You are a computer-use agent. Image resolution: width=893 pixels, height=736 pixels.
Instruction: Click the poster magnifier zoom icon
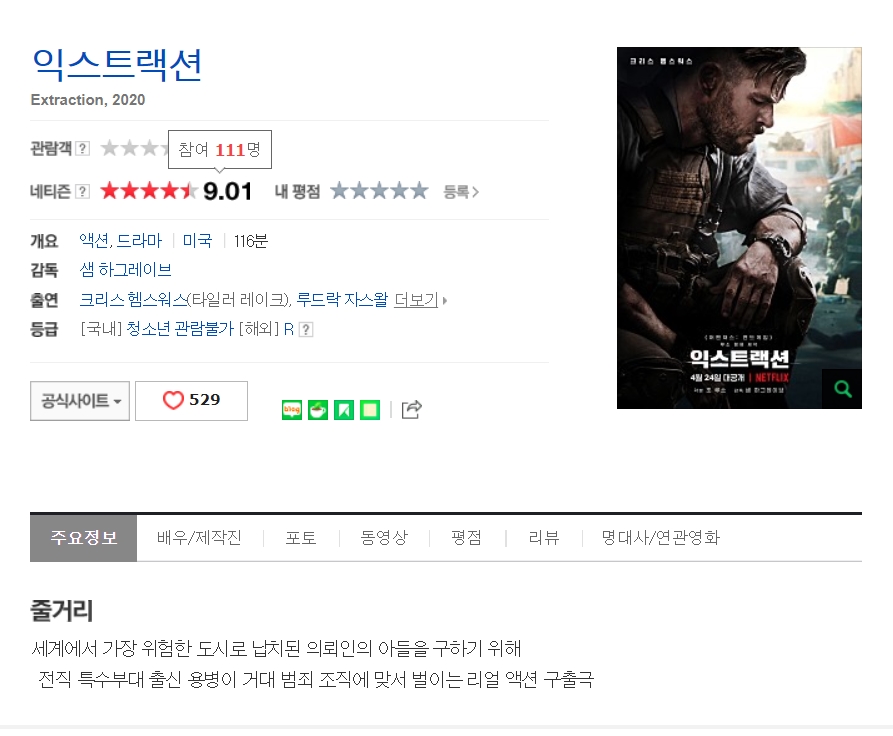pyautogui.click(x=842, y=389)
